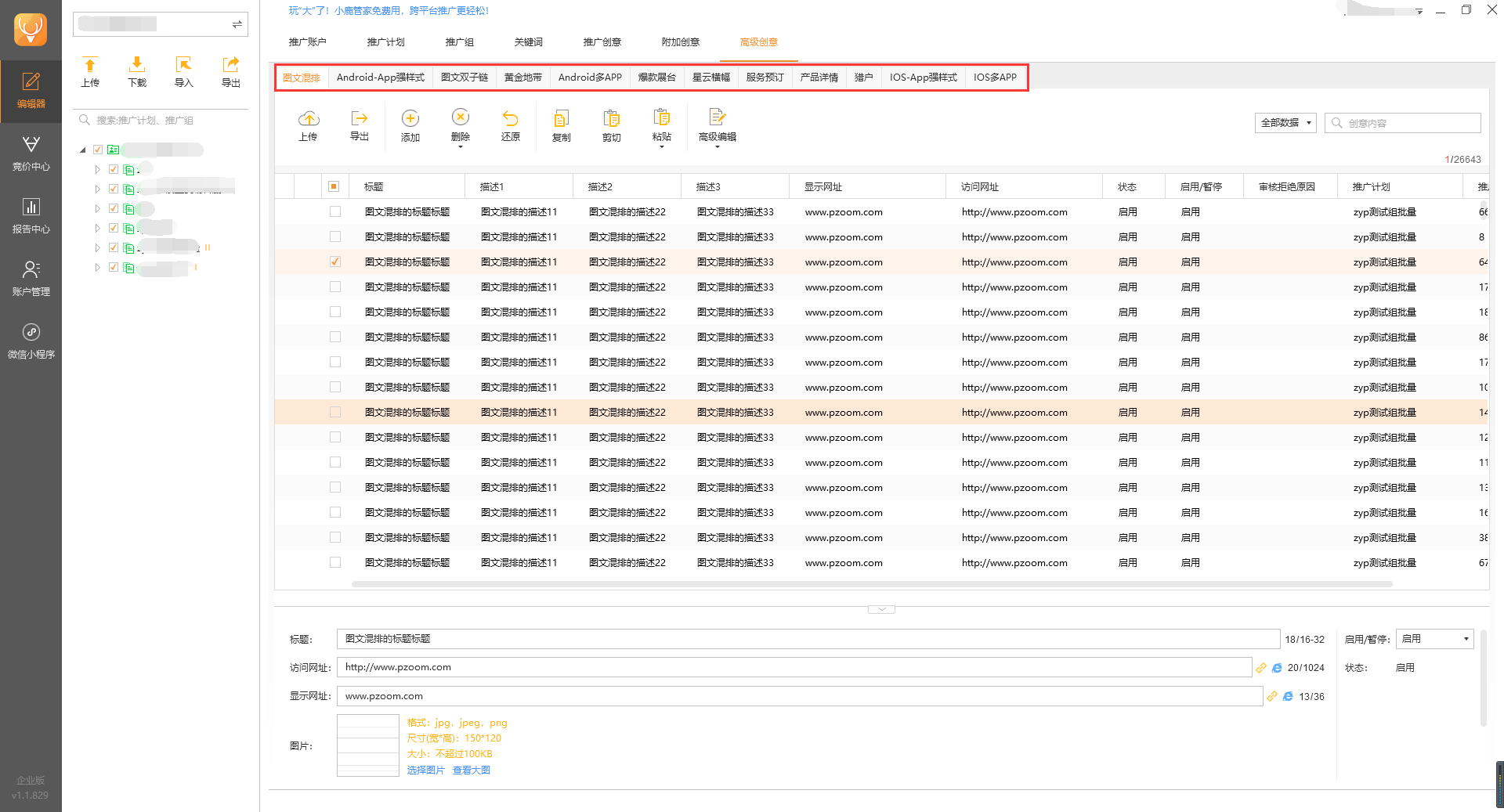Click the 创意内容 search field
Viewport: 1504px width, 812px height.
[x=1403, y=123]
